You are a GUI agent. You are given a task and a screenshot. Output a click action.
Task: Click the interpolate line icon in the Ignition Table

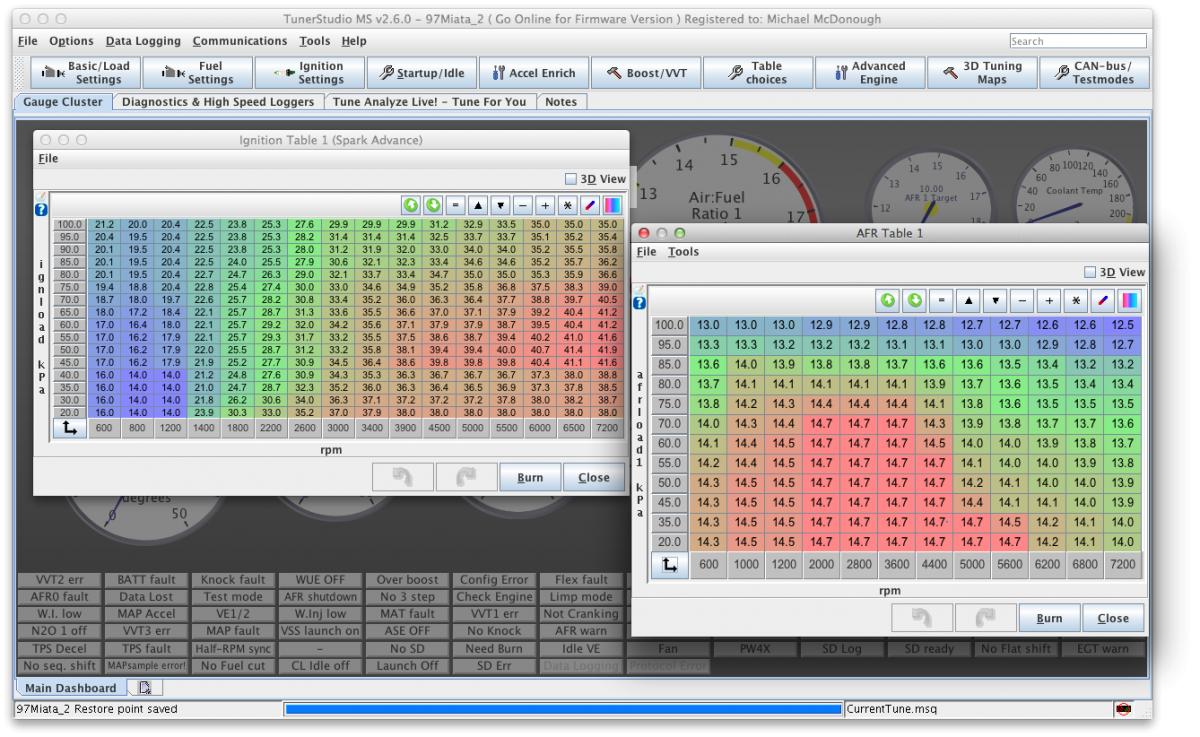(589, 205)
